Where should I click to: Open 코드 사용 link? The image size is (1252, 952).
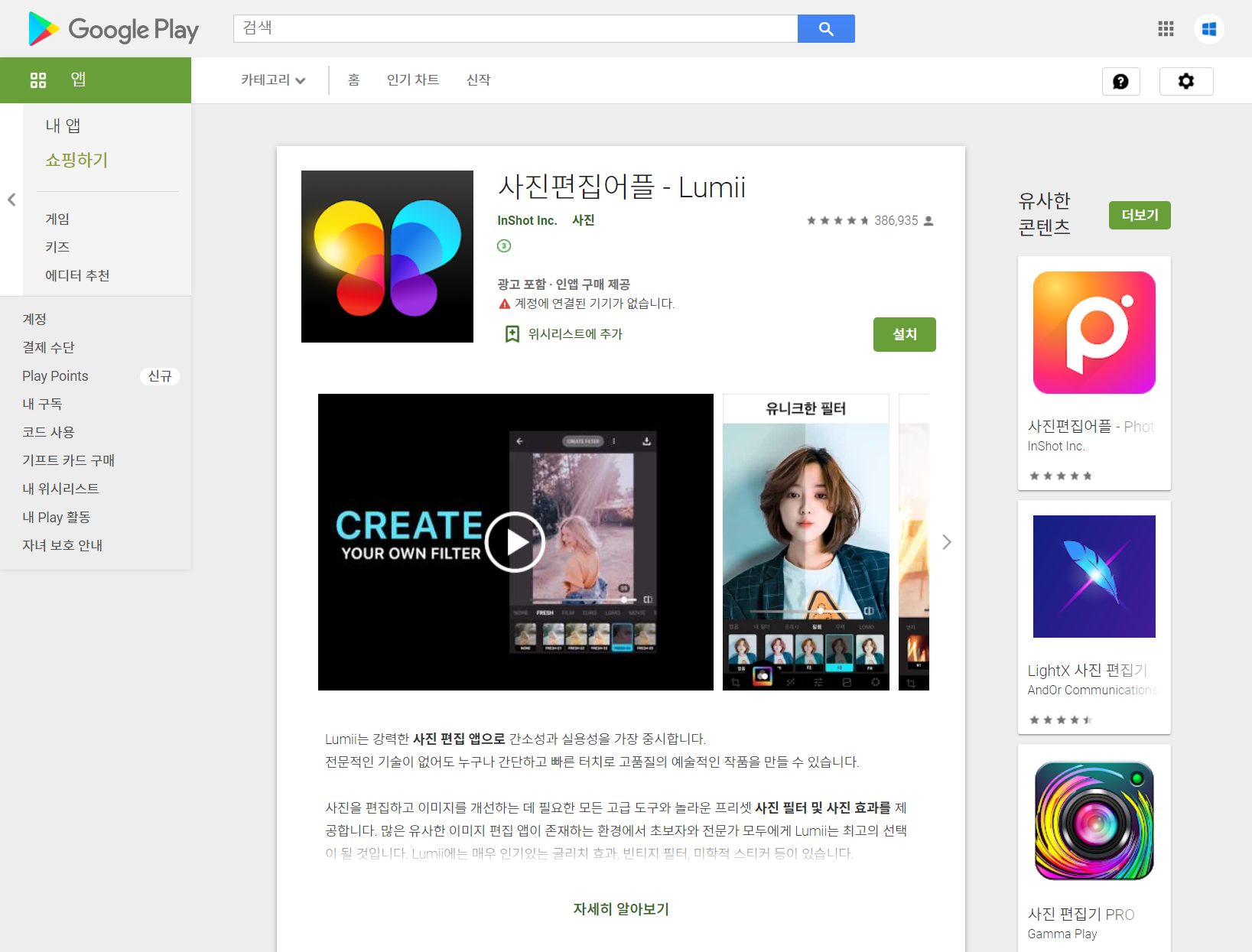click(48, 432)
